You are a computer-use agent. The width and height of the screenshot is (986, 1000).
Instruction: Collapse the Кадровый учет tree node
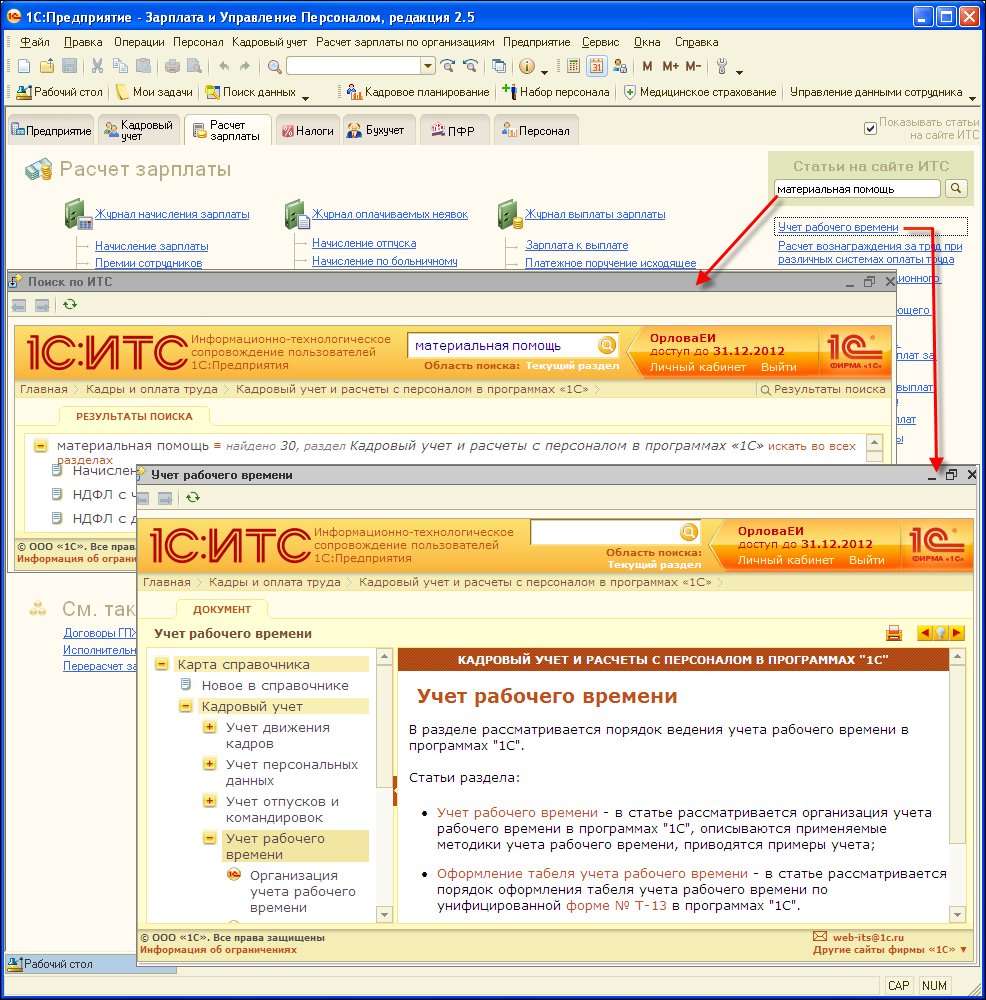[x=186, y=706]
